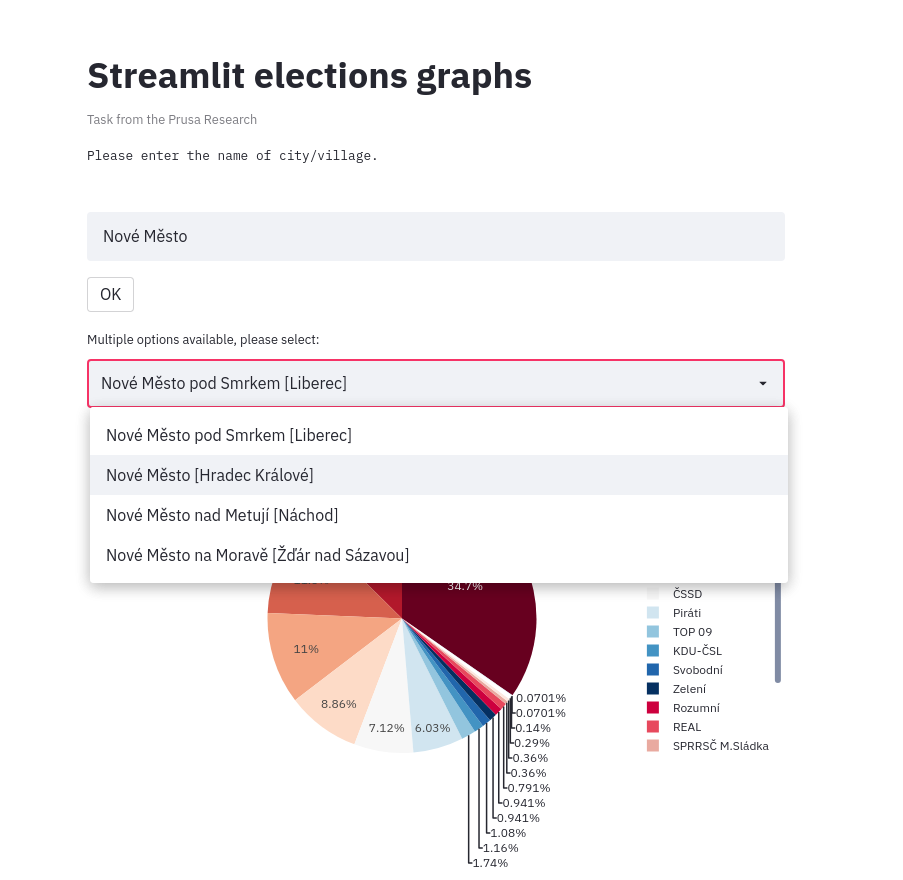Click the red Rozumní legend swatch
The width and height of the screenshot is (903, 880).
click(653, 708)
